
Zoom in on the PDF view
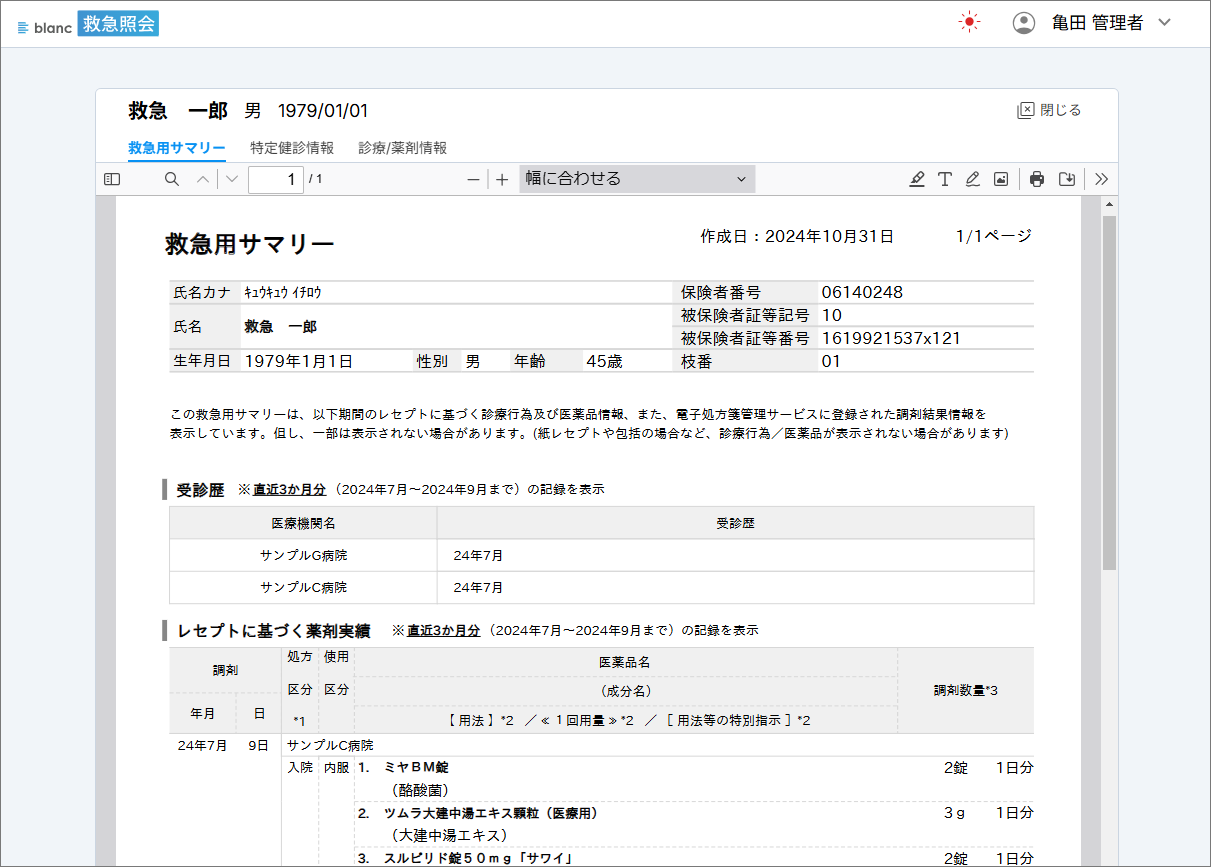[500, 179]
